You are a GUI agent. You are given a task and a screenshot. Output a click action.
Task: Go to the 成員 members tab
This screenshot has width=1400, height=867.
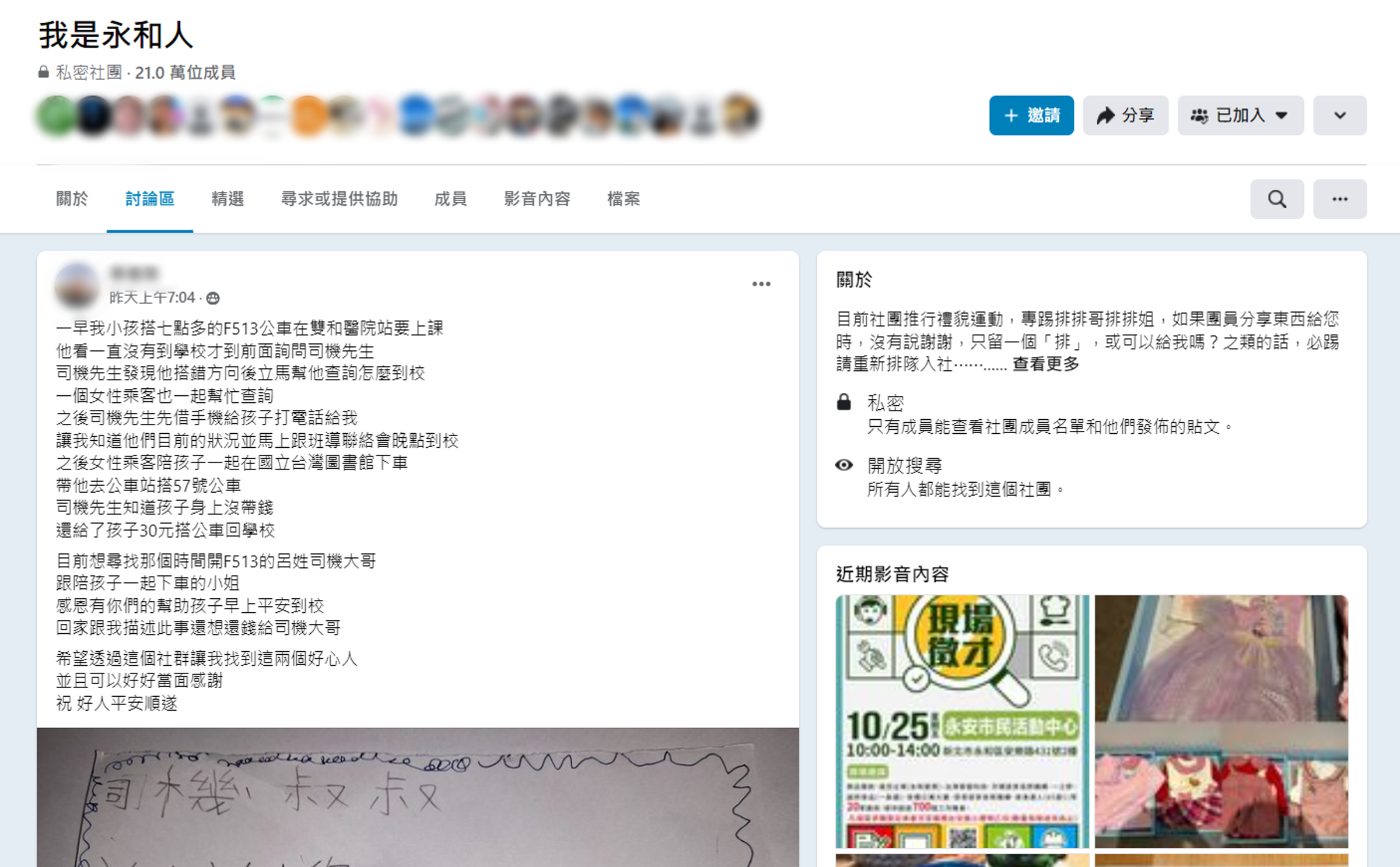coord(450,199)
